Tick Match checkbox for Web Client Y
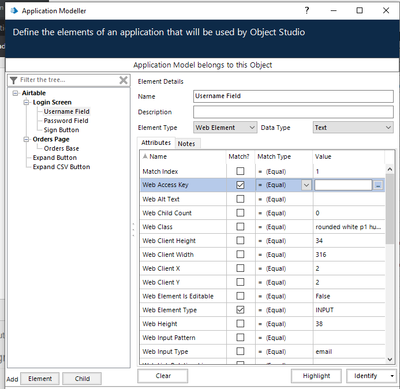 [240, 282]
